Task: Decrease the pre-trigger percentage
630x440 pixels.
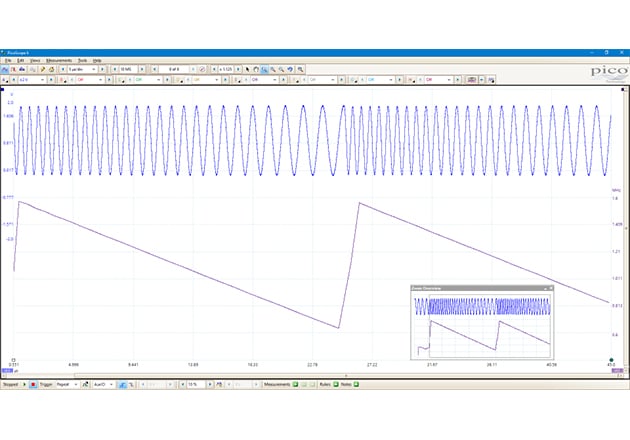Action: pyautogui.click(x=182, y=385)
